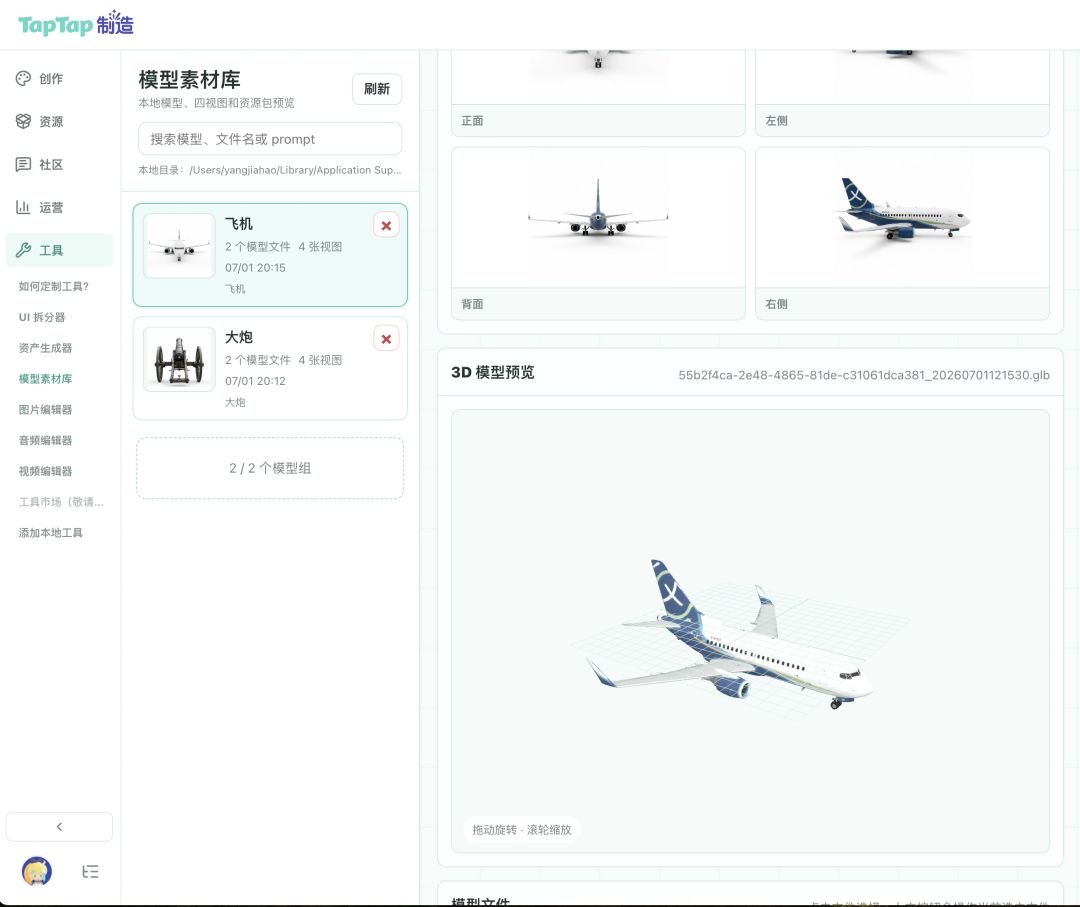Select the 飞机 model group card
1080x907 pixels.
click(x=270, y=255)
